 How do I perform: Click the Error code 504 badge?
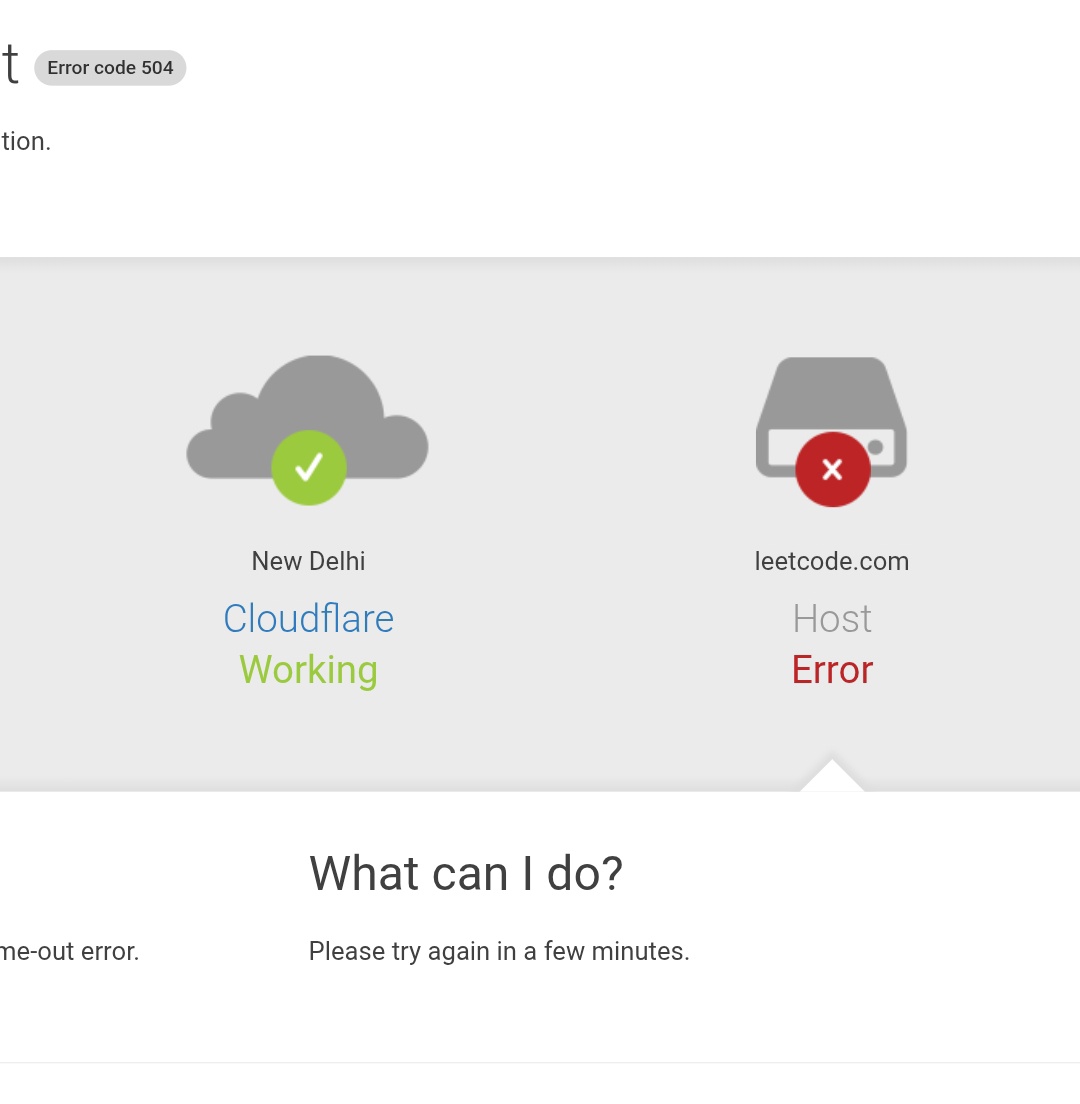tap(110, 68)
